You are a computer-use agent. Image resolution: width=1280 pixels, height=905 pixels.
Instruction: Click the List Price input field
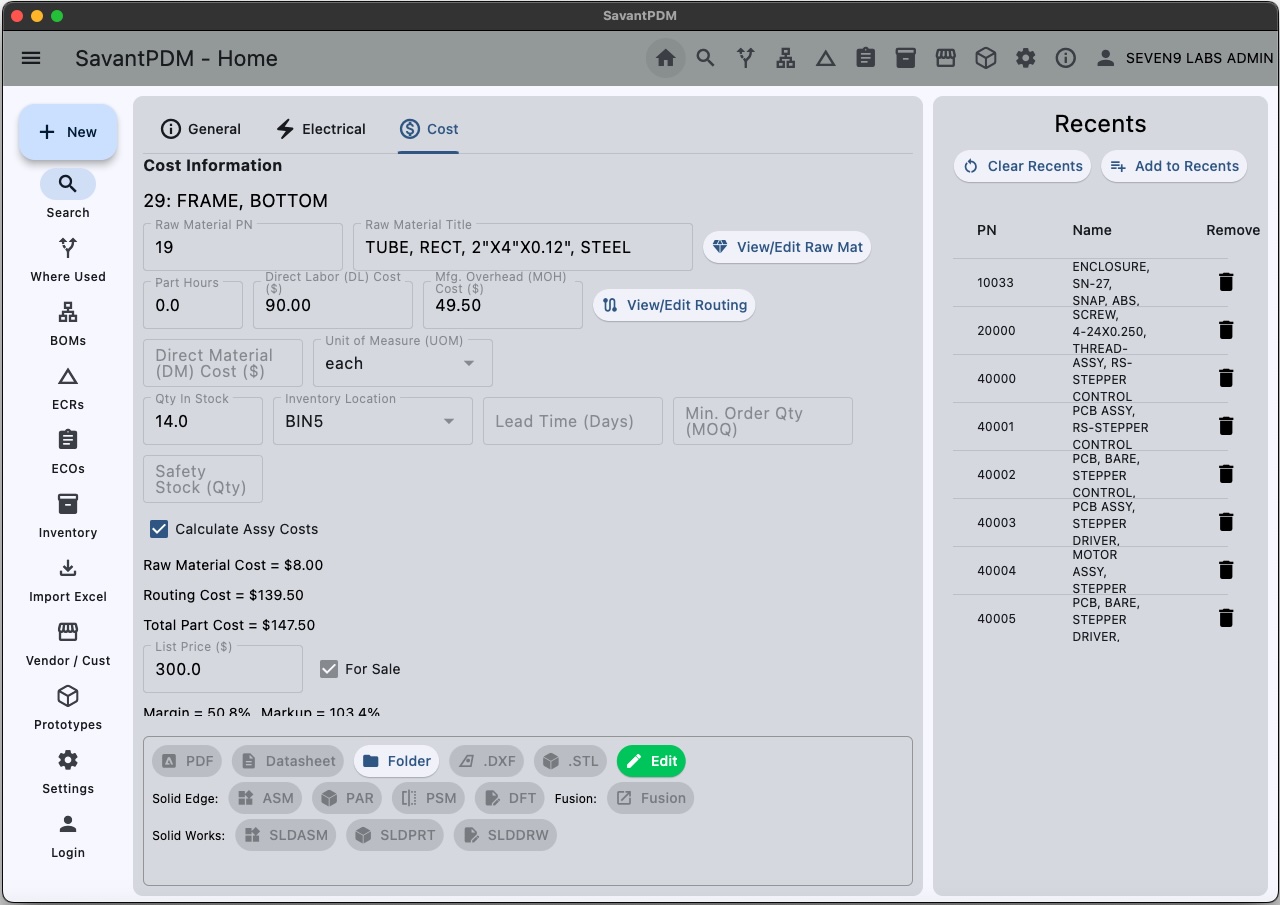(222, 669)
